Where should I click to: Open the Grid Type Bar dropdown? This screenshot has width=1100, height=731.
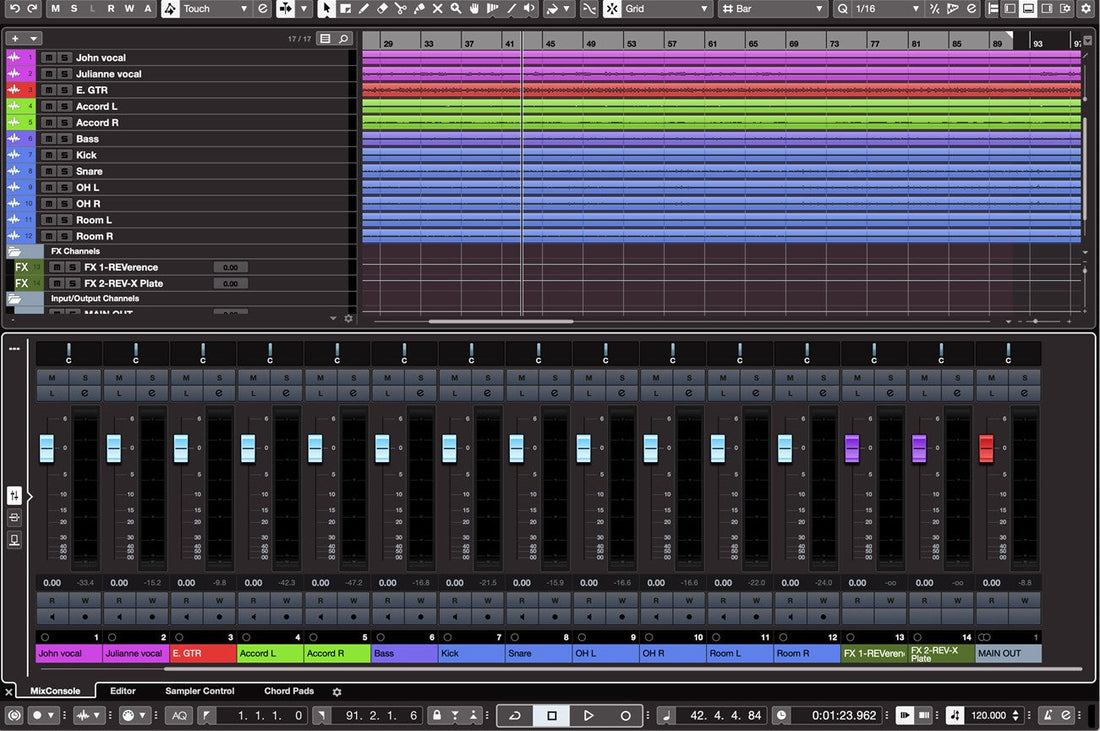point(775,9)
